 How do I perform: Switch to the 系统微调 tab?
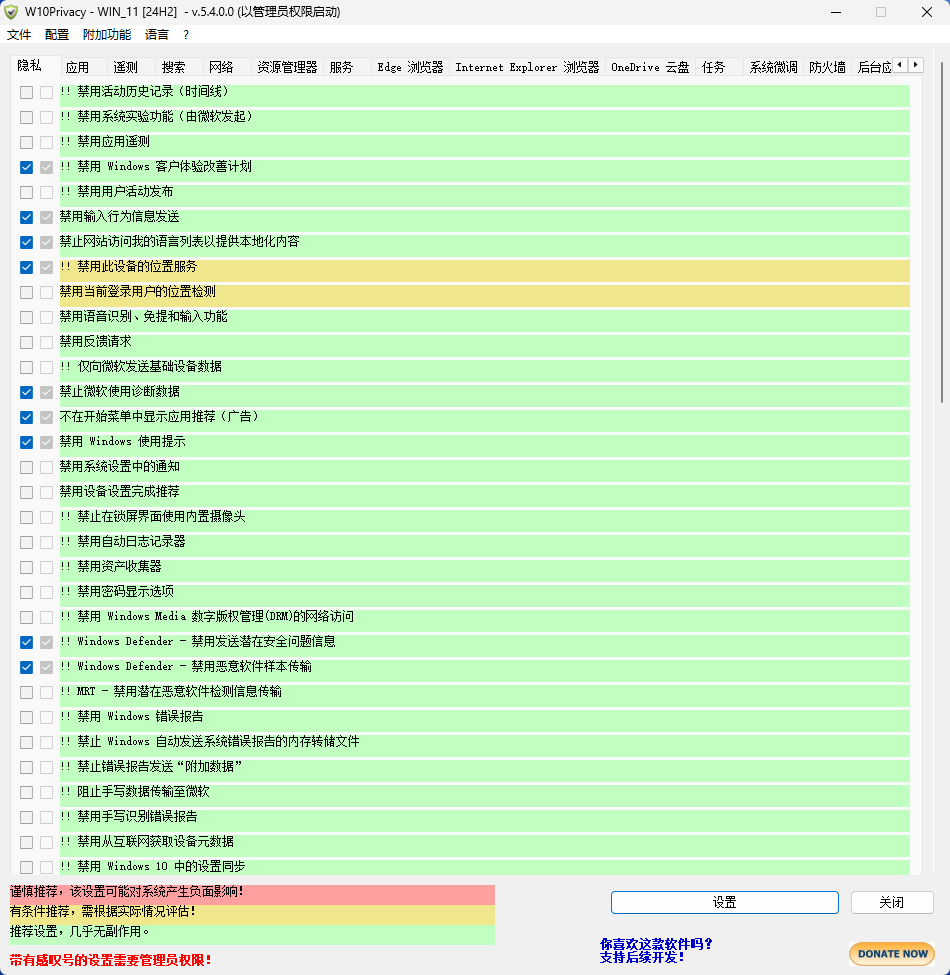(x=773, y=67)
